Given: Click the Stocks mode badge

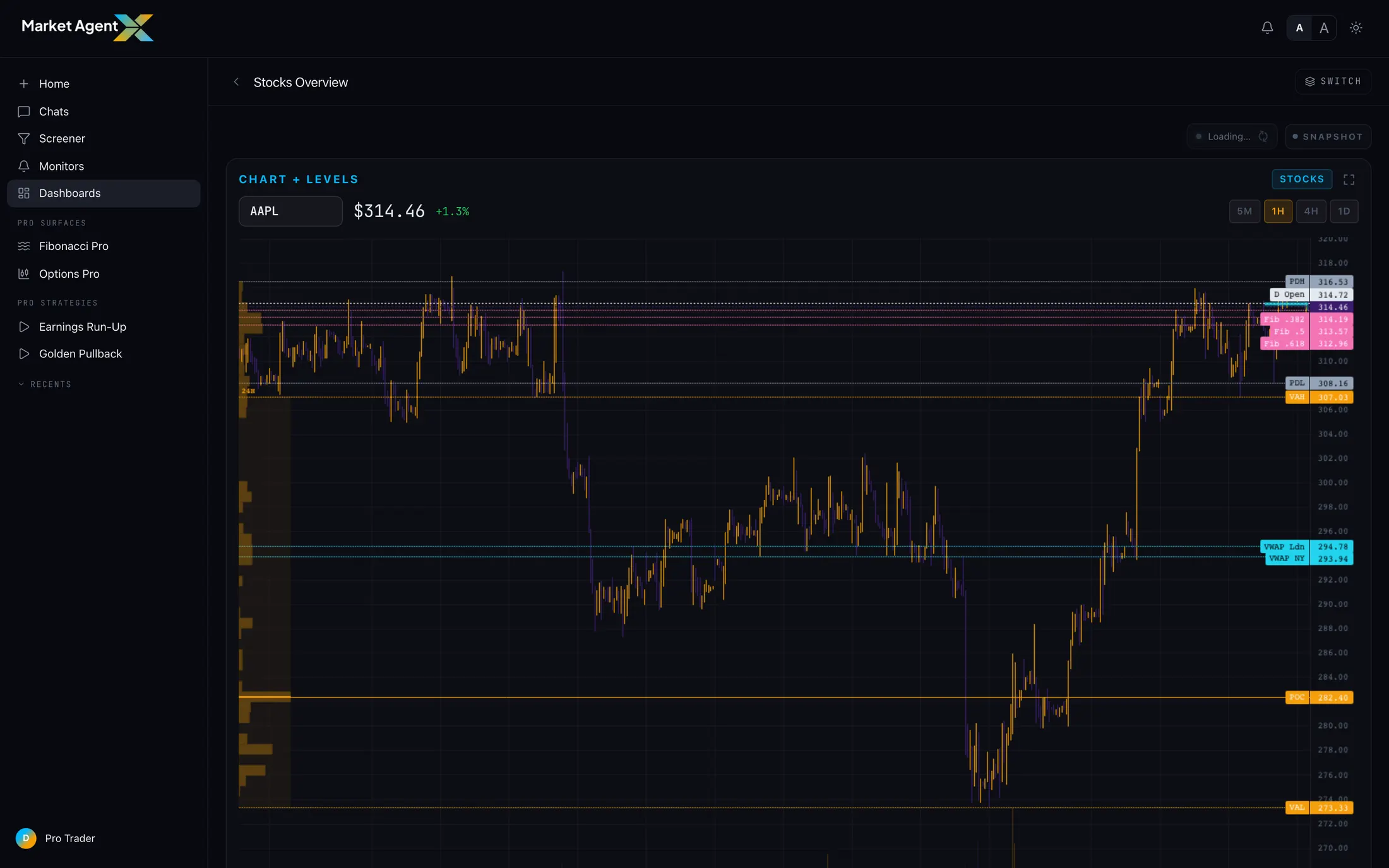Looking at the screenshot, I should [1302, 179].
